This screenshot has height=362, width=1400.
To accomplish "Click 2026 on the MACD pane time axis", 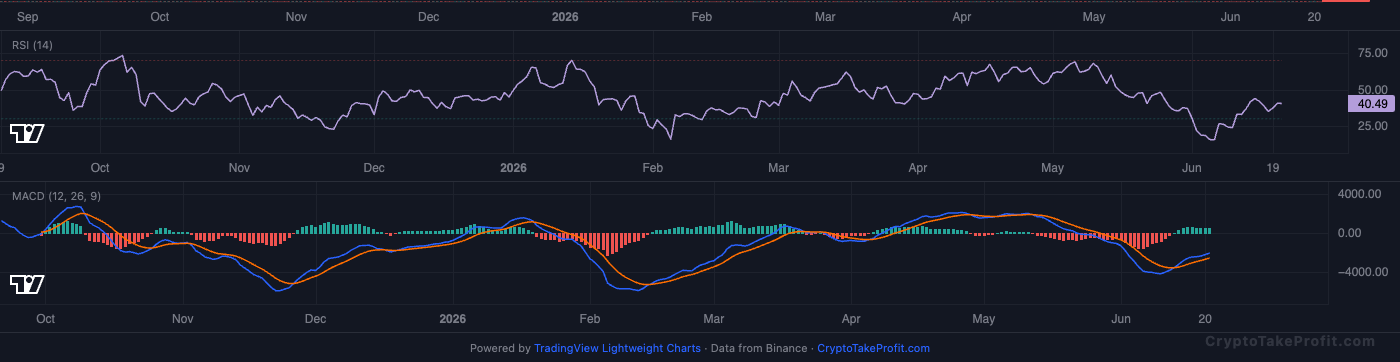I will [453, 319].
